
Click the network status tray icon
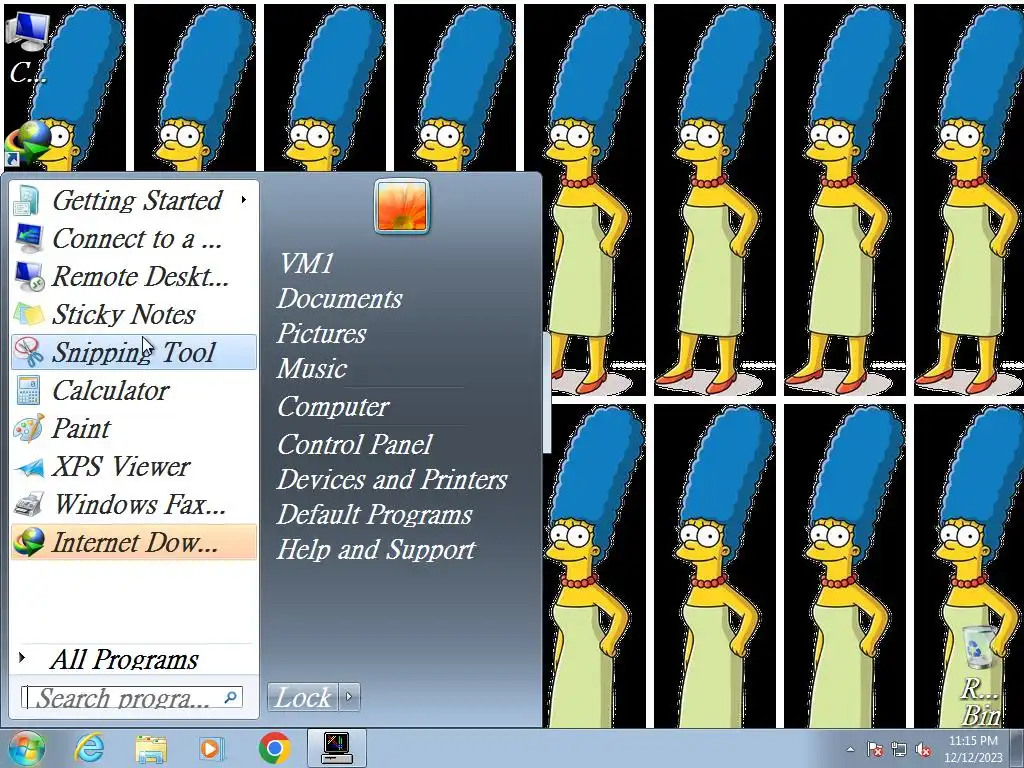click(x=899, y=750)
